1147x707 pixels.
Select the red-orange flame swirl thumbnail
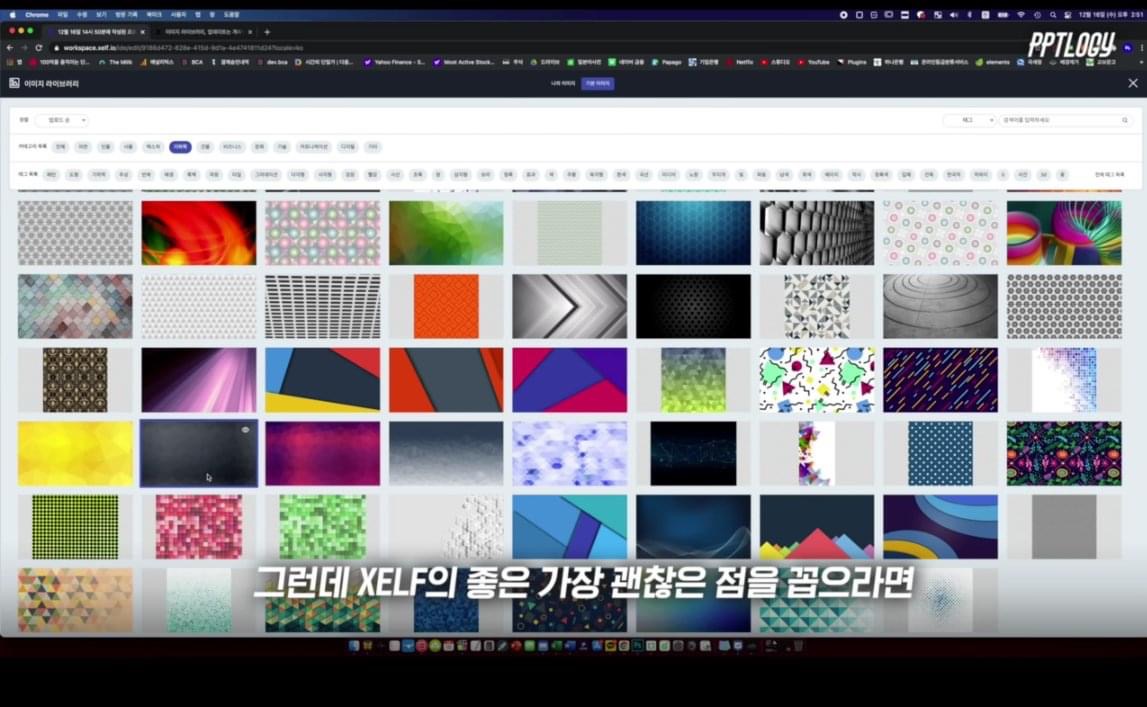pyautogui.click(x=199, y=233)
